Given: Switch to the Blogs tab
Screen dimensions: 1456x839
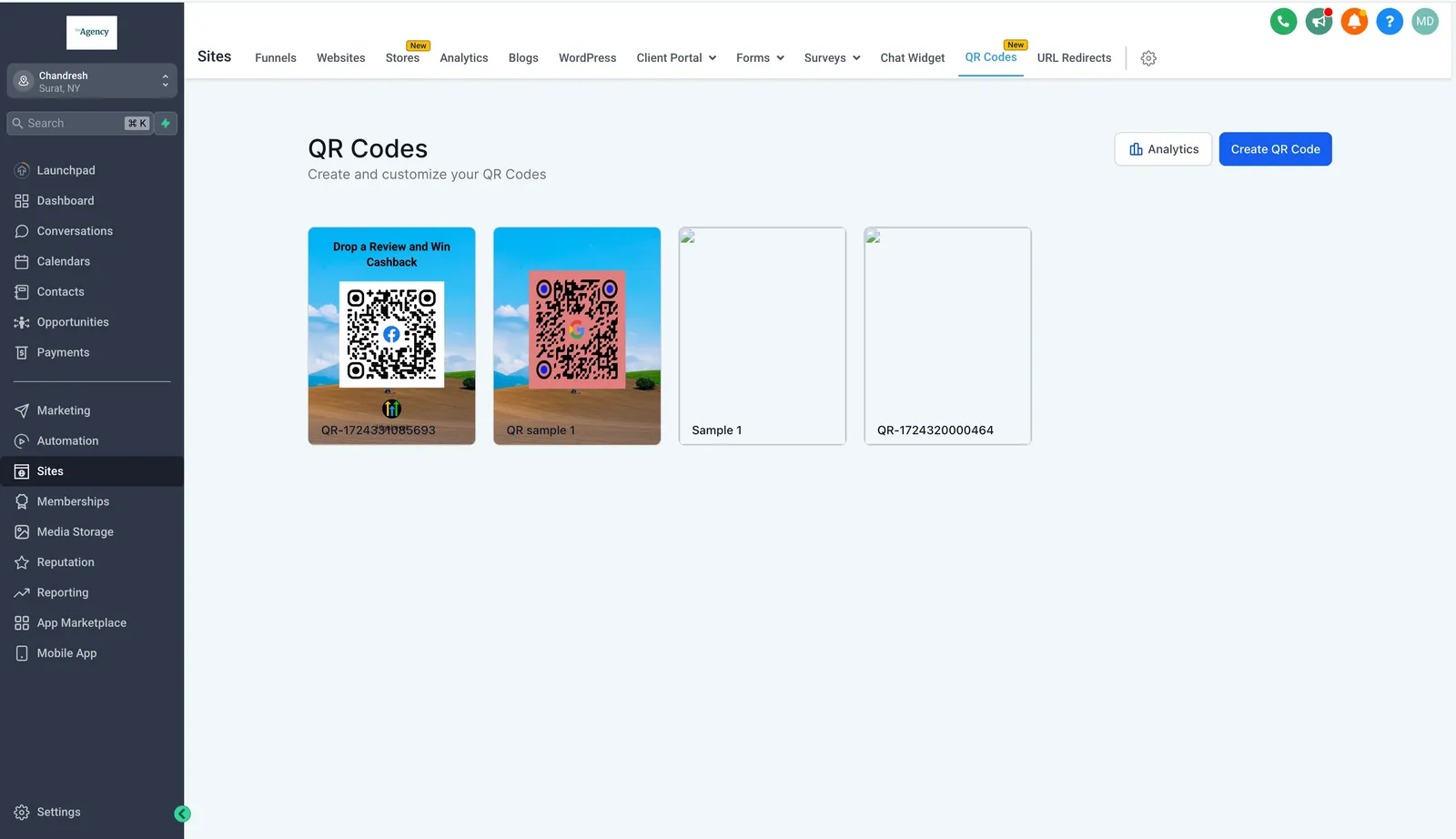Looking at the screenshot, I should (x=523, y=57).
